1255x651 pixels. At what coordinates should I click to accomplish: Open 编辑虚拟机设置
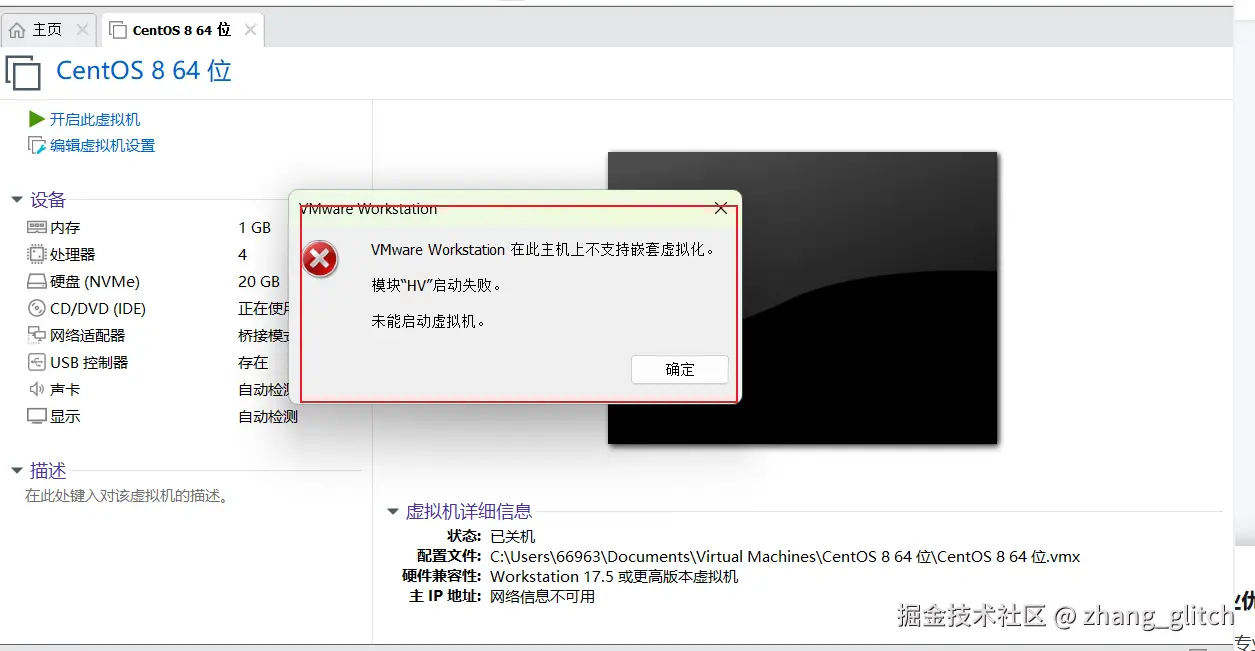[103, 145]
